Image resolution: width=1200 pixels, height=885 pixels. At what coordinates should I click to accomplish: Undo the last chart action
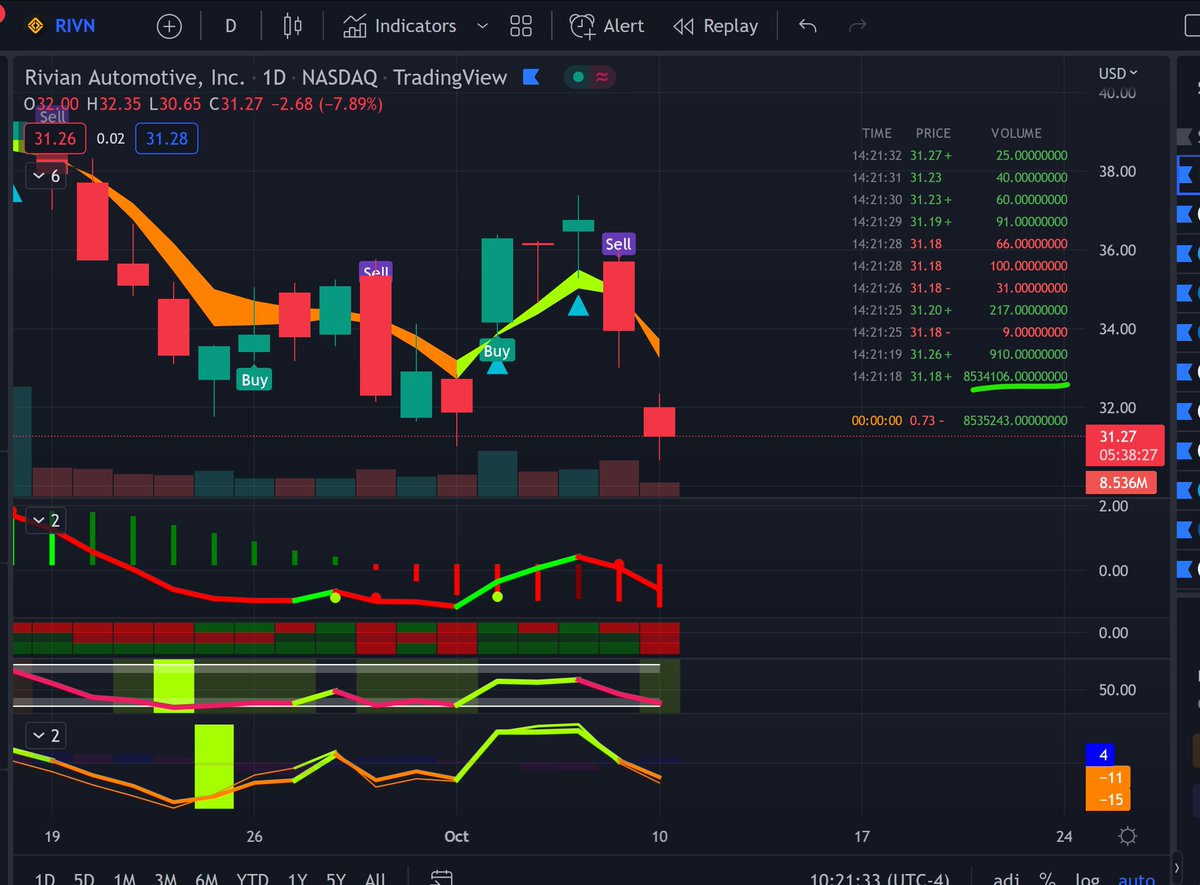808,26
